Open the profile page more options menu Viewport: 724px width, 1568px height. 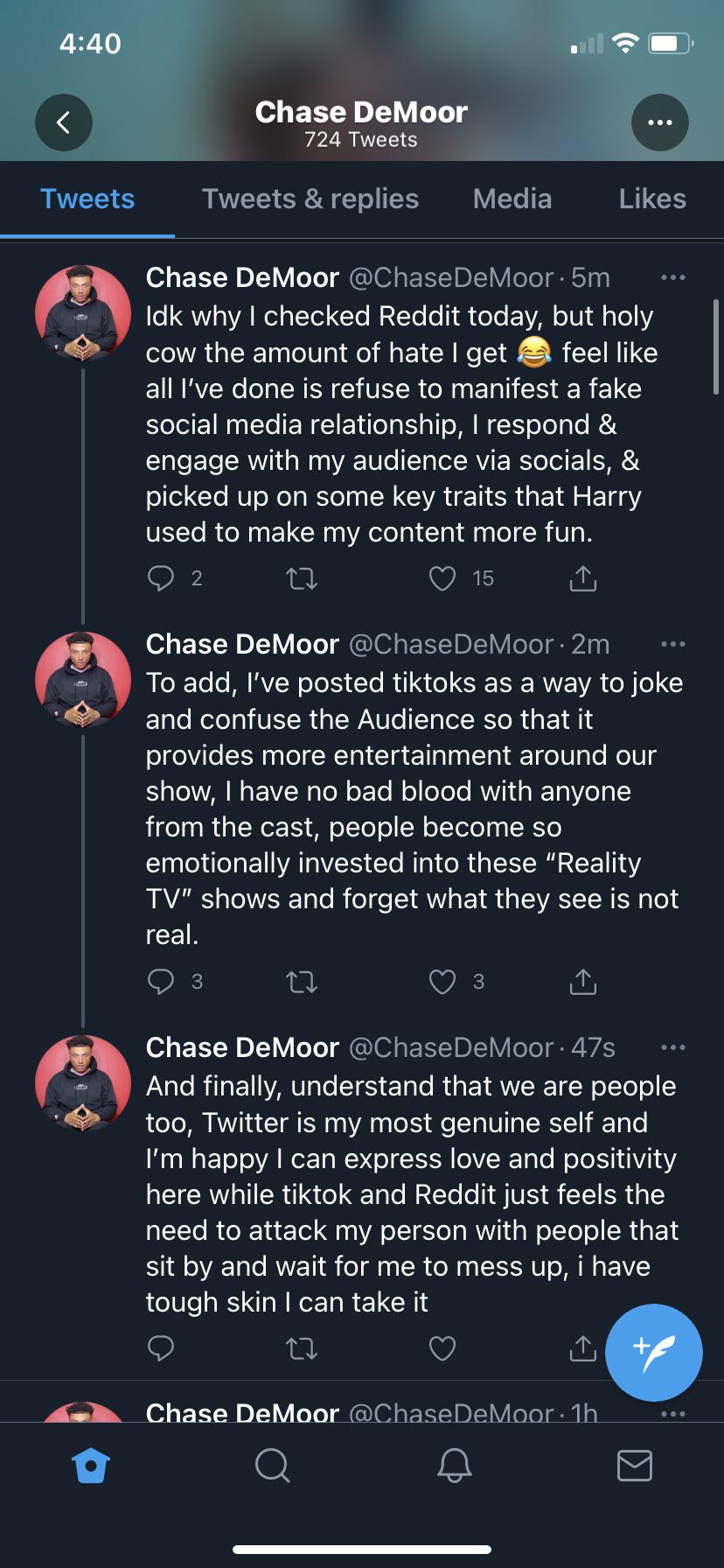(x=660, y=122)
